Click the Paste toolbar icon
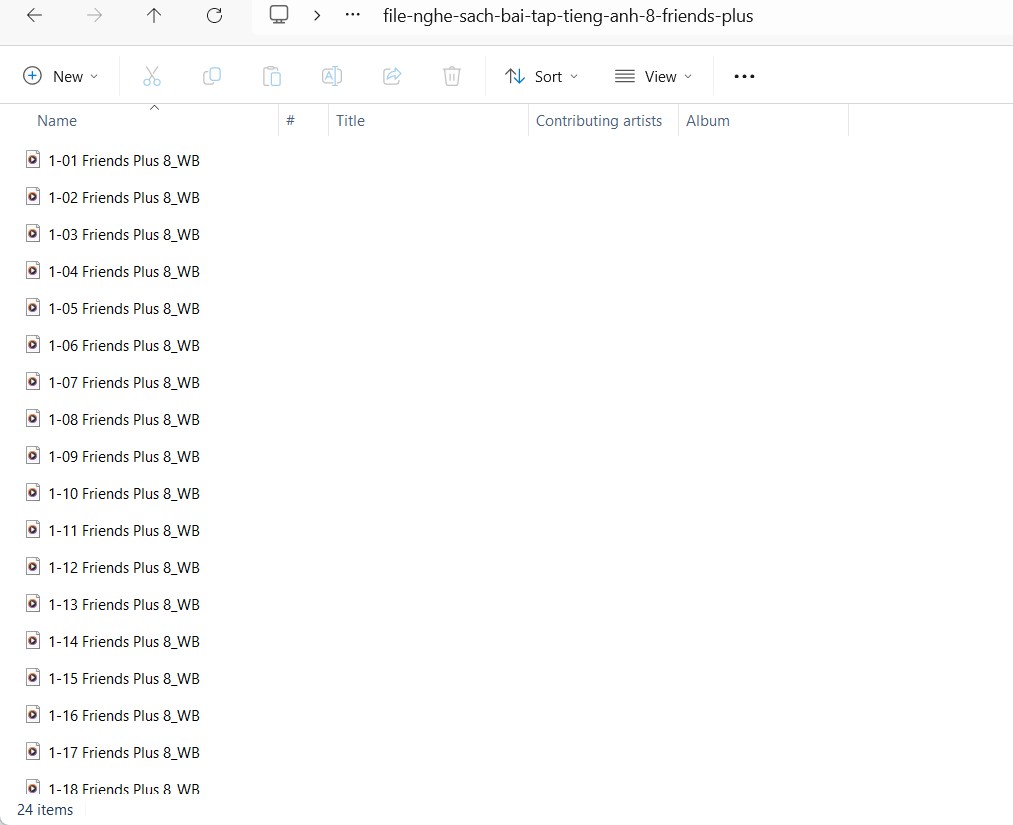The height and width of the screenshot is (825, 1013). click(272, 76)
